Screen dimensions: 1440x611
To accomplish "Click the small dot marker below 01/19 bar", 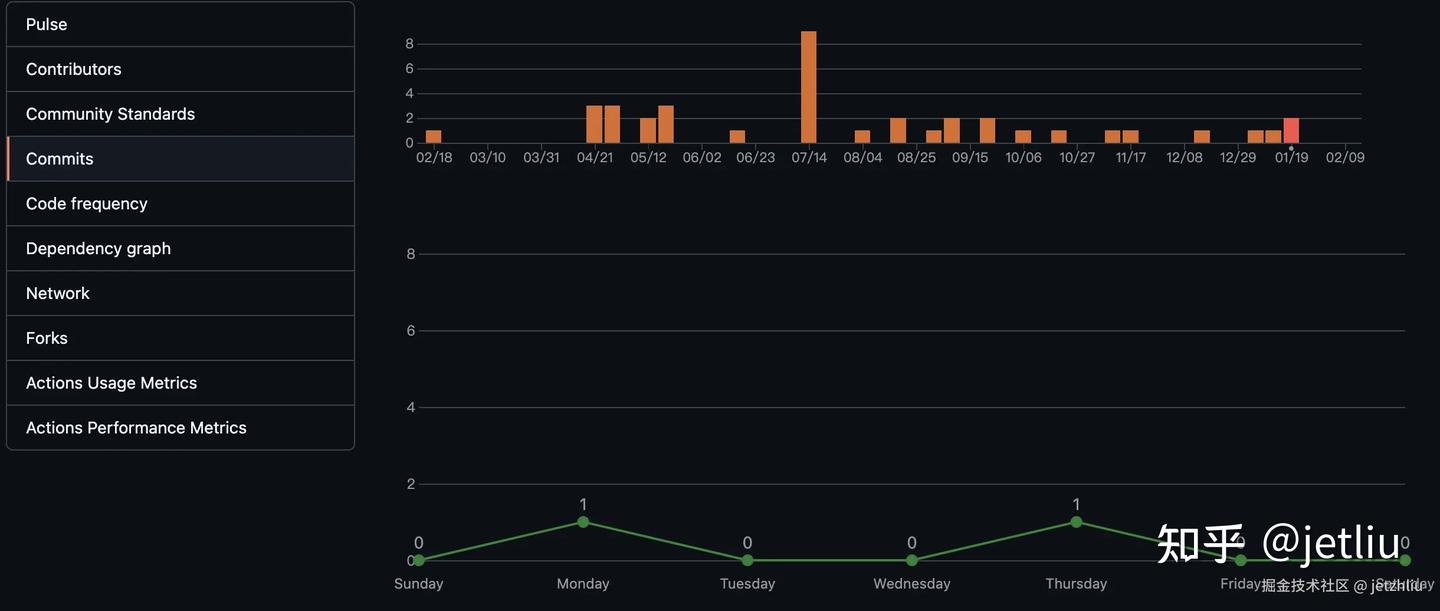I will point(1291,148).
